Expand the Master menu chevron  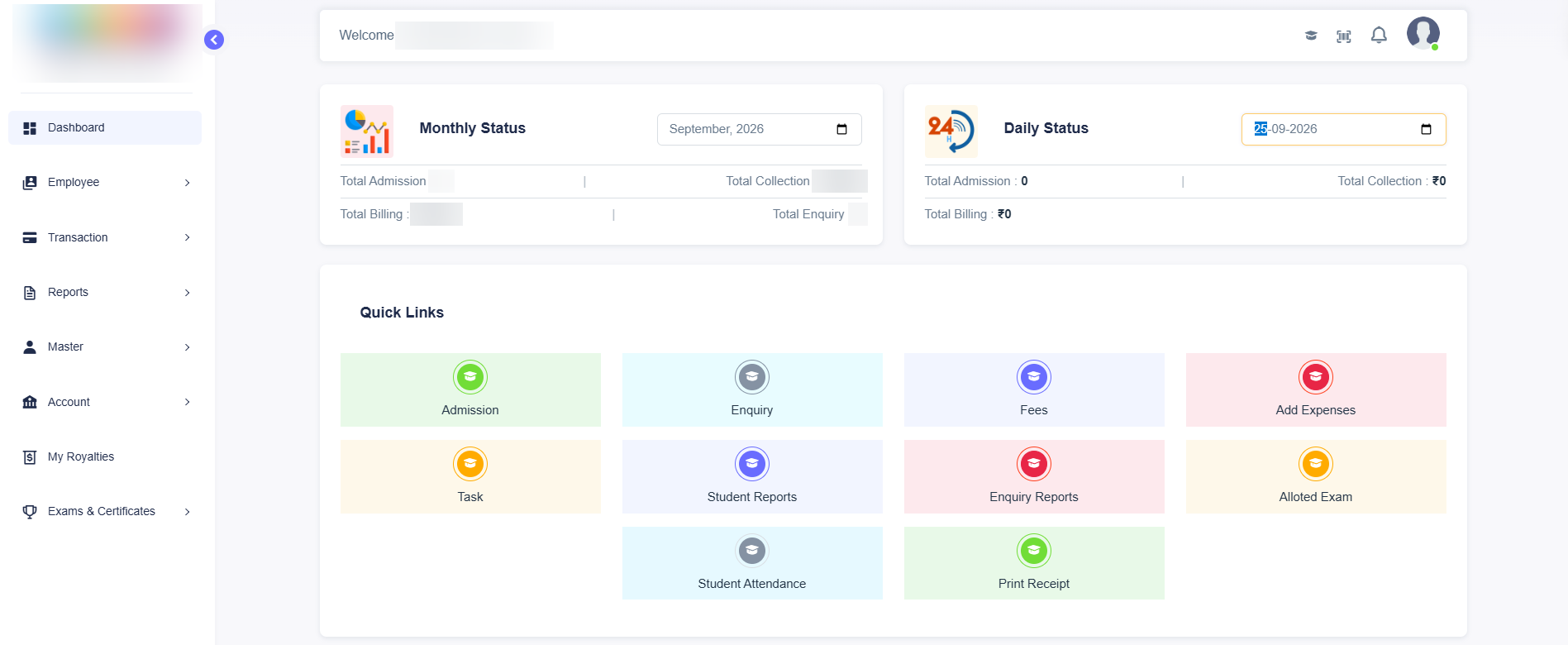click(x=188, y=347)
